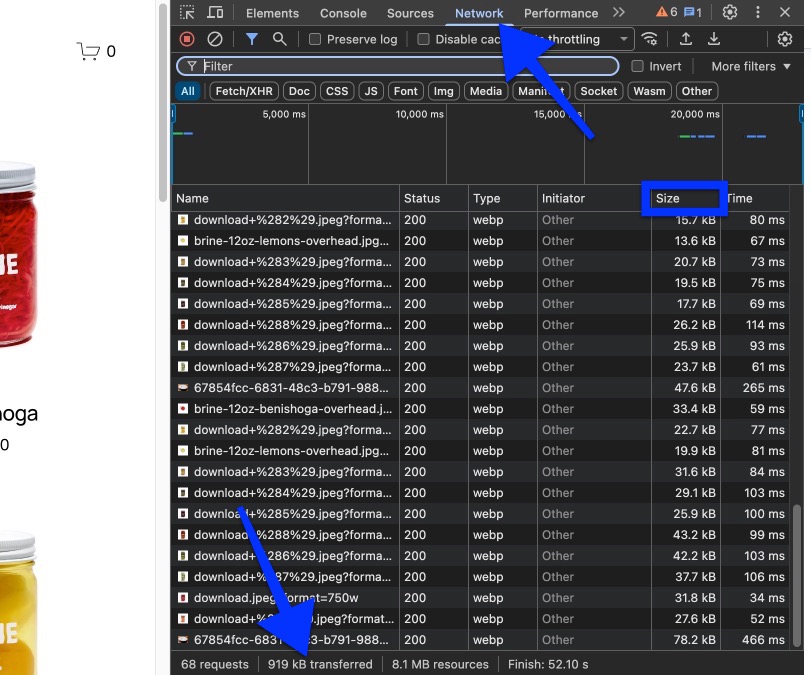The image size is (811, 675).
Task: Show more DevTools tabs chevron
Action: [619, 13]
